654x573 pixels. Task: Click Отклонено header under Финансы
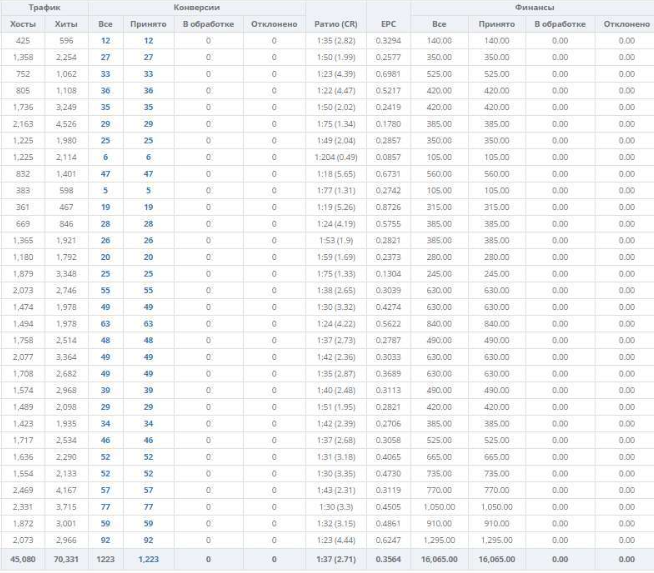click(x=626, y=24)
